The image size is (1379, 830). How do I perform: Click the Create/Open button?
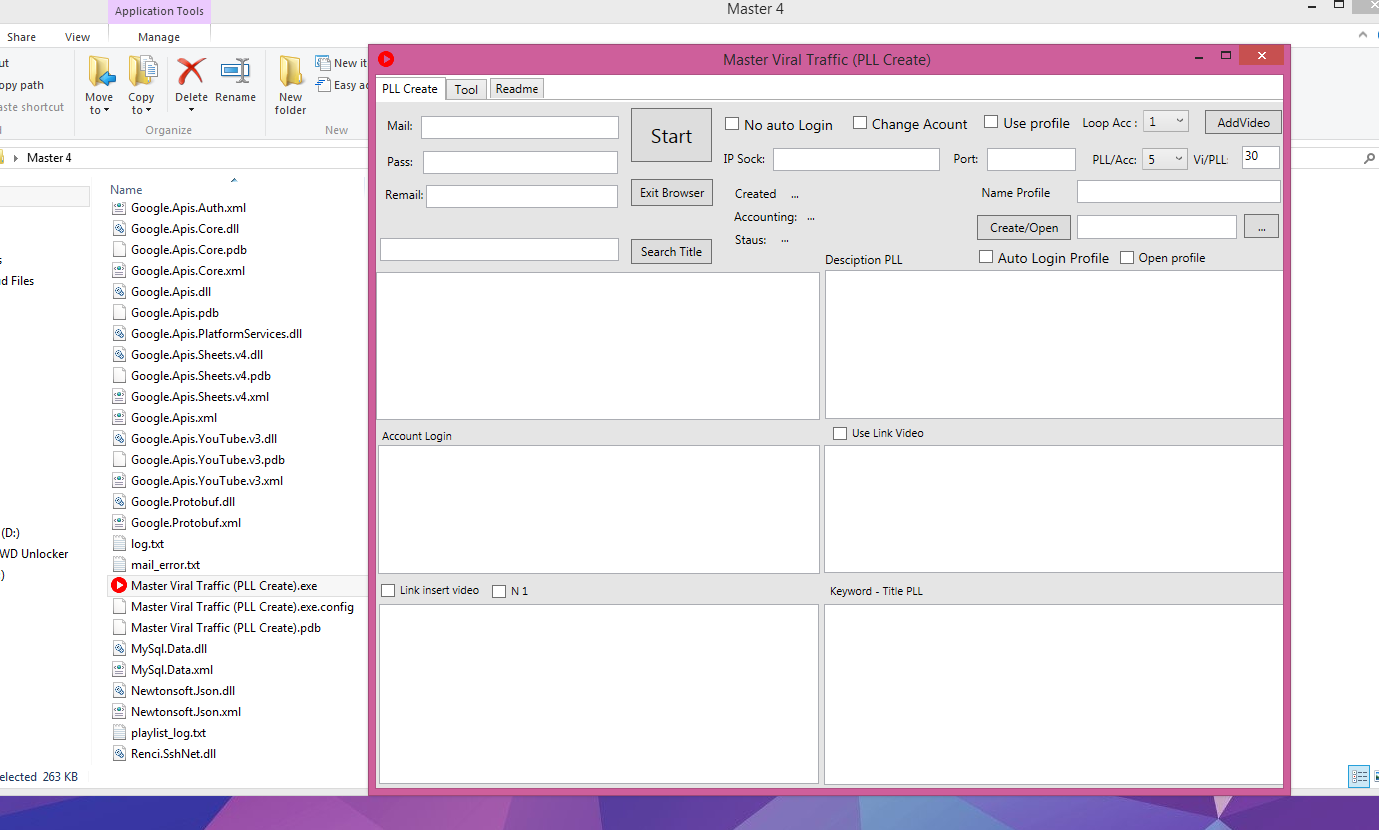click(1024, 227)
